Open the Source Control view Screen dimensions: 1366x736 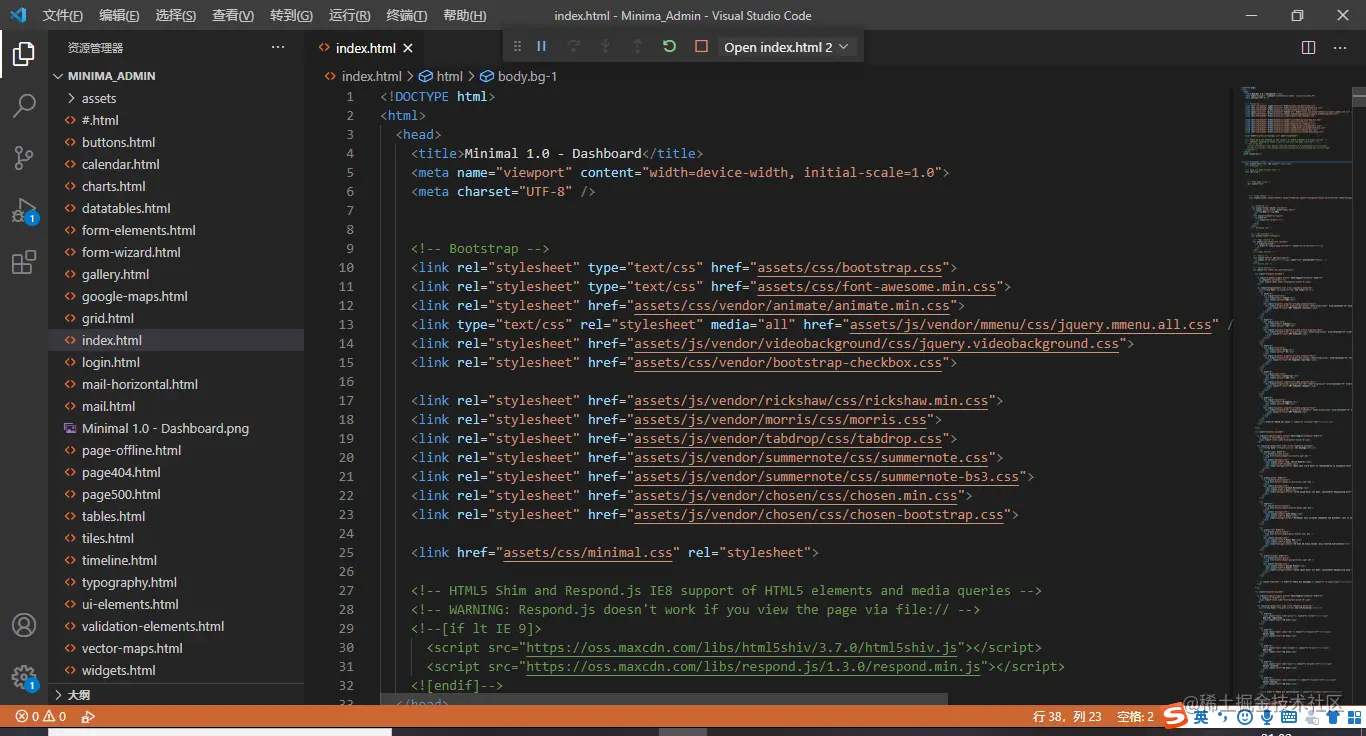click(x=24, y=157)
